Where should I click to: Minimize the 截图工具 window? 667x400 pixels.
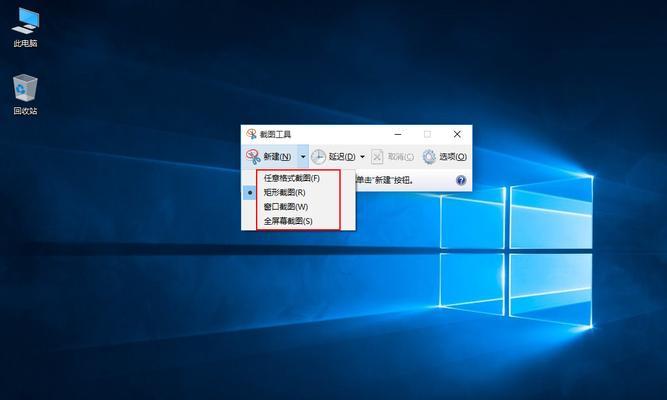(x=398, y=134)
